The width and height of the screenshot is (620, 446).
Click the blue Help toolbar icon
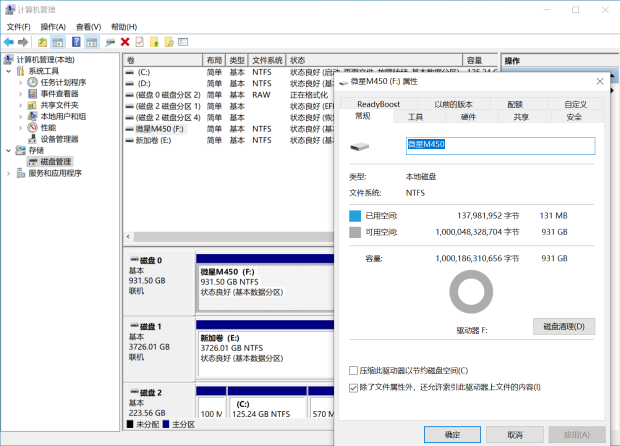[76, 42]
